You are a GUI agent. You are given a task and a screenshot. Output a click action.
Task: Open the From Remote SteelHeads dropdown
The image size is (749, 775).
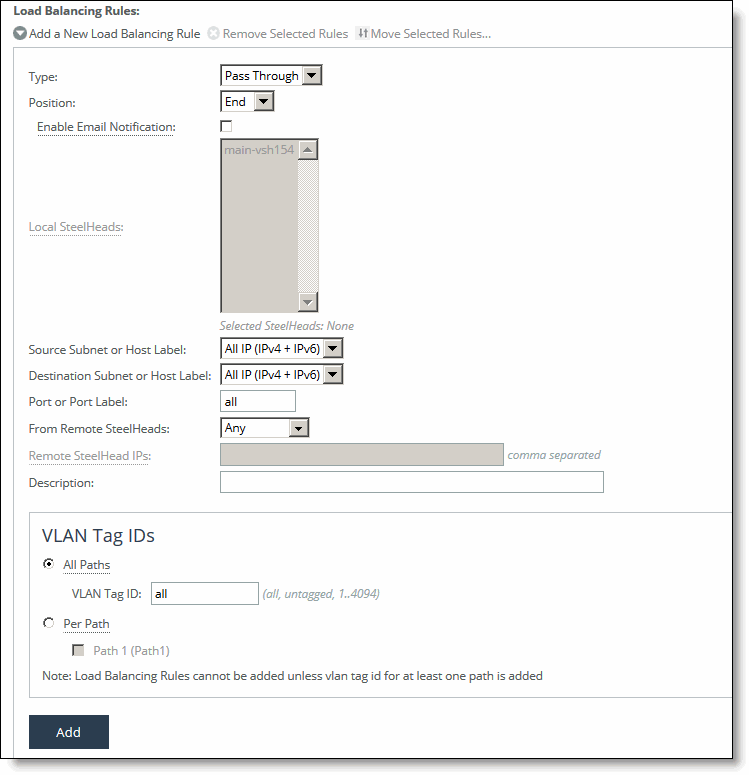click(x=264, y=428)
